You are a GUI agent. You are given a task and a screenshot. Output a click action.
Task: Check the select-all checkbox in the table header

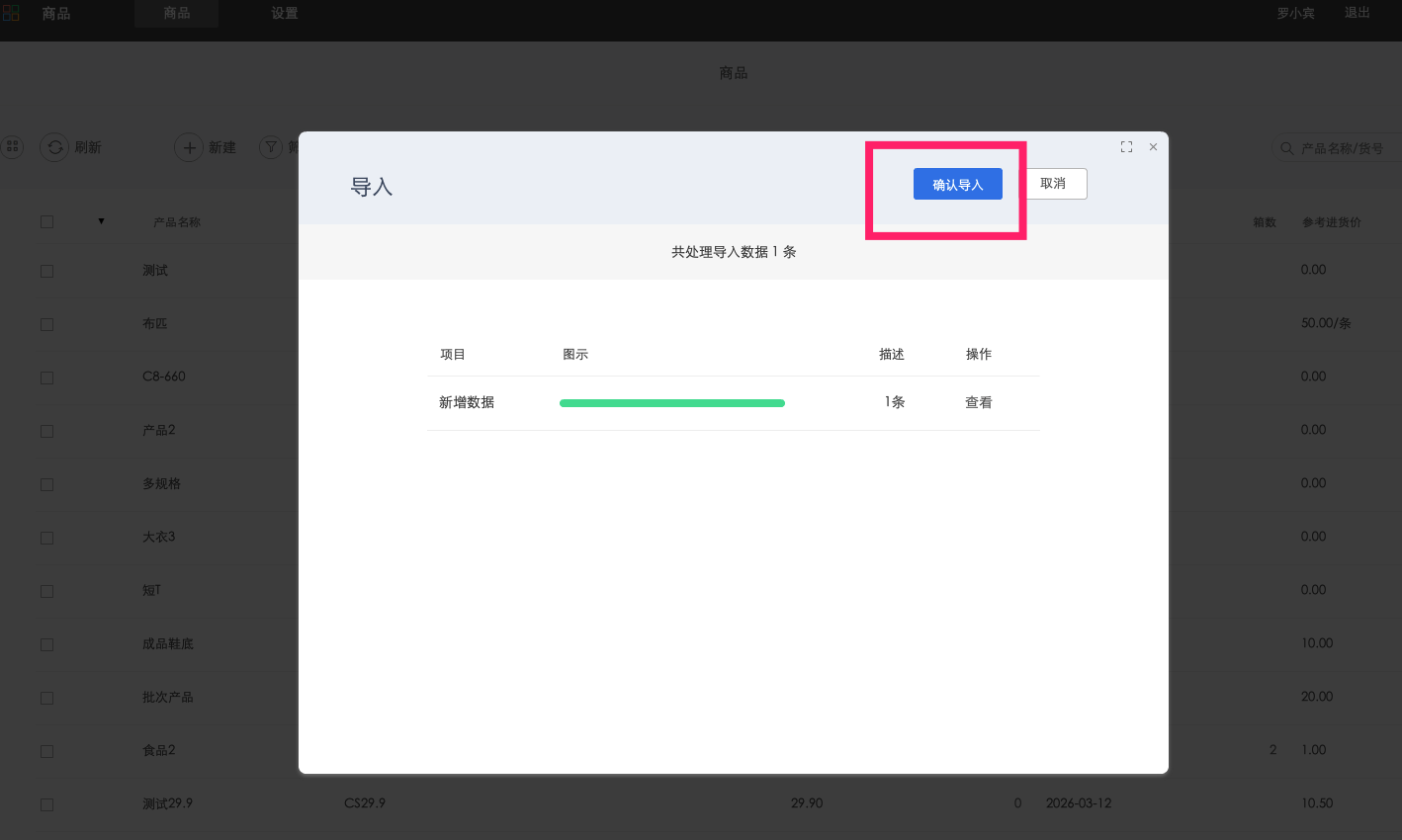46,221
